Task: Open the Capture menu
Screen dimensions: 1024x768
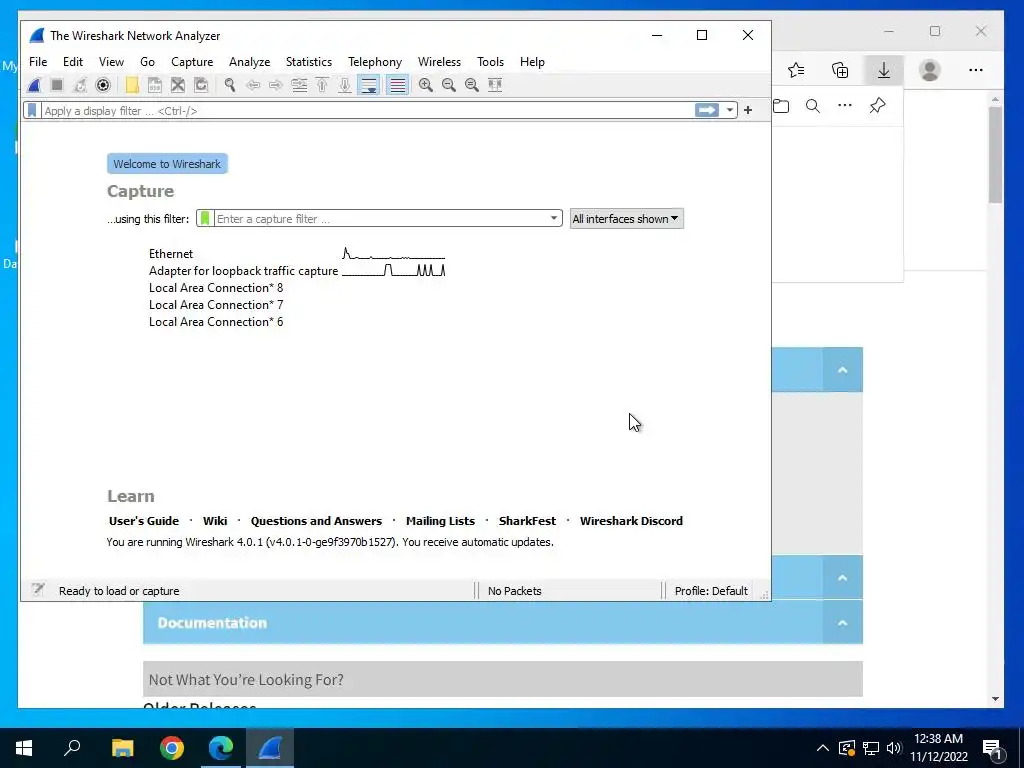Action: 192,61
